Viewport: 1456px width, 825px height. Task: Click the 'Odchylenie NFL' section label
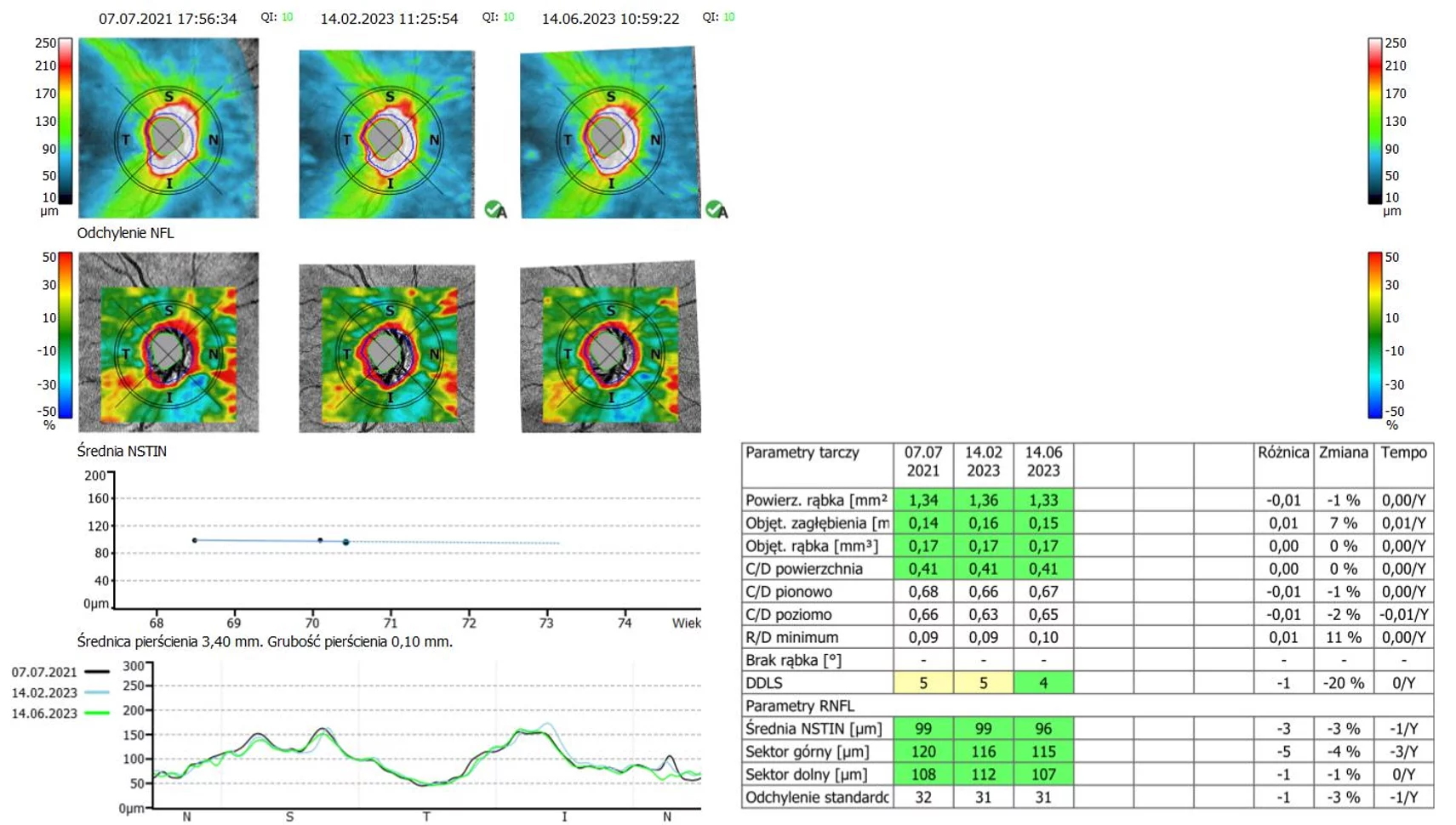click(x=125, y=233)
